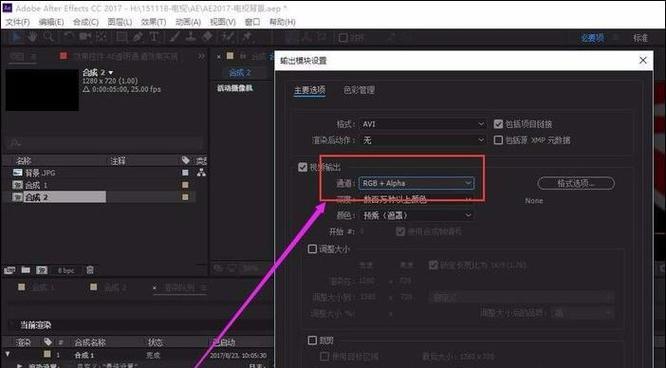
Task: Open the 通道 RGB + Alpha dropdown
Action: [417, 183]
